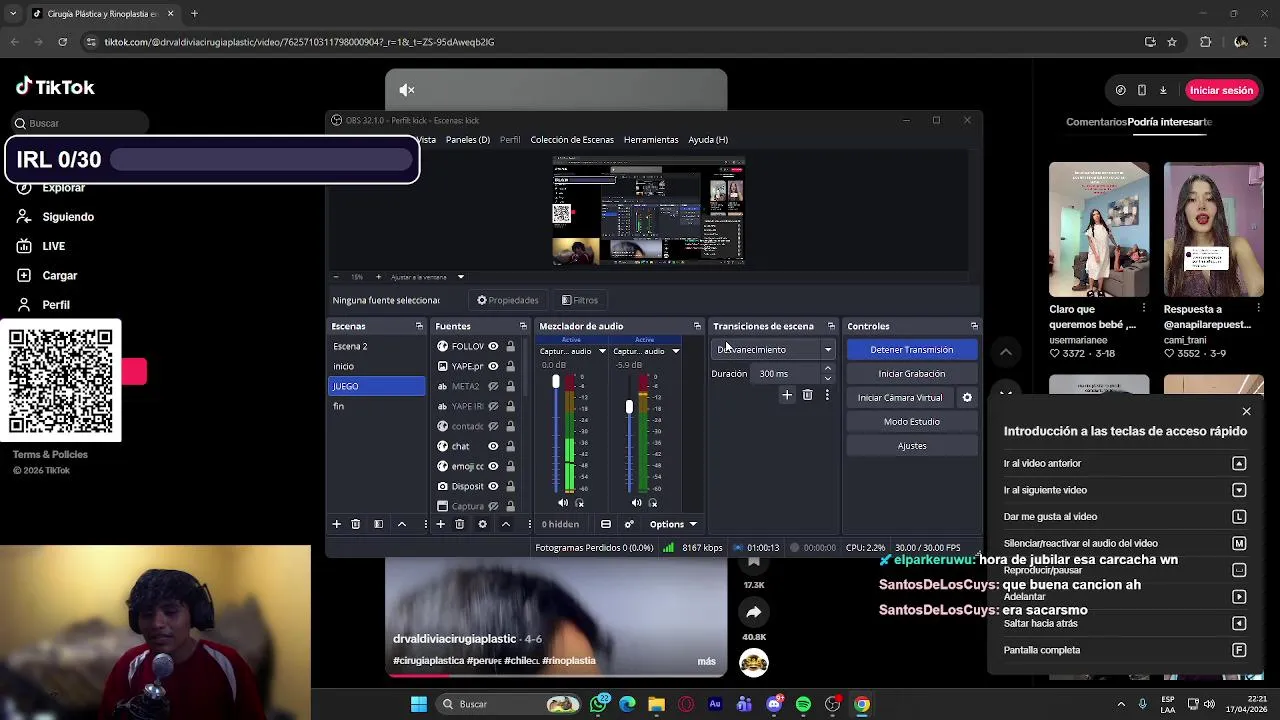Expand menu of the 0.0 dB audio channel
This screenshot has height=720, width=1280.
(602, 351)
